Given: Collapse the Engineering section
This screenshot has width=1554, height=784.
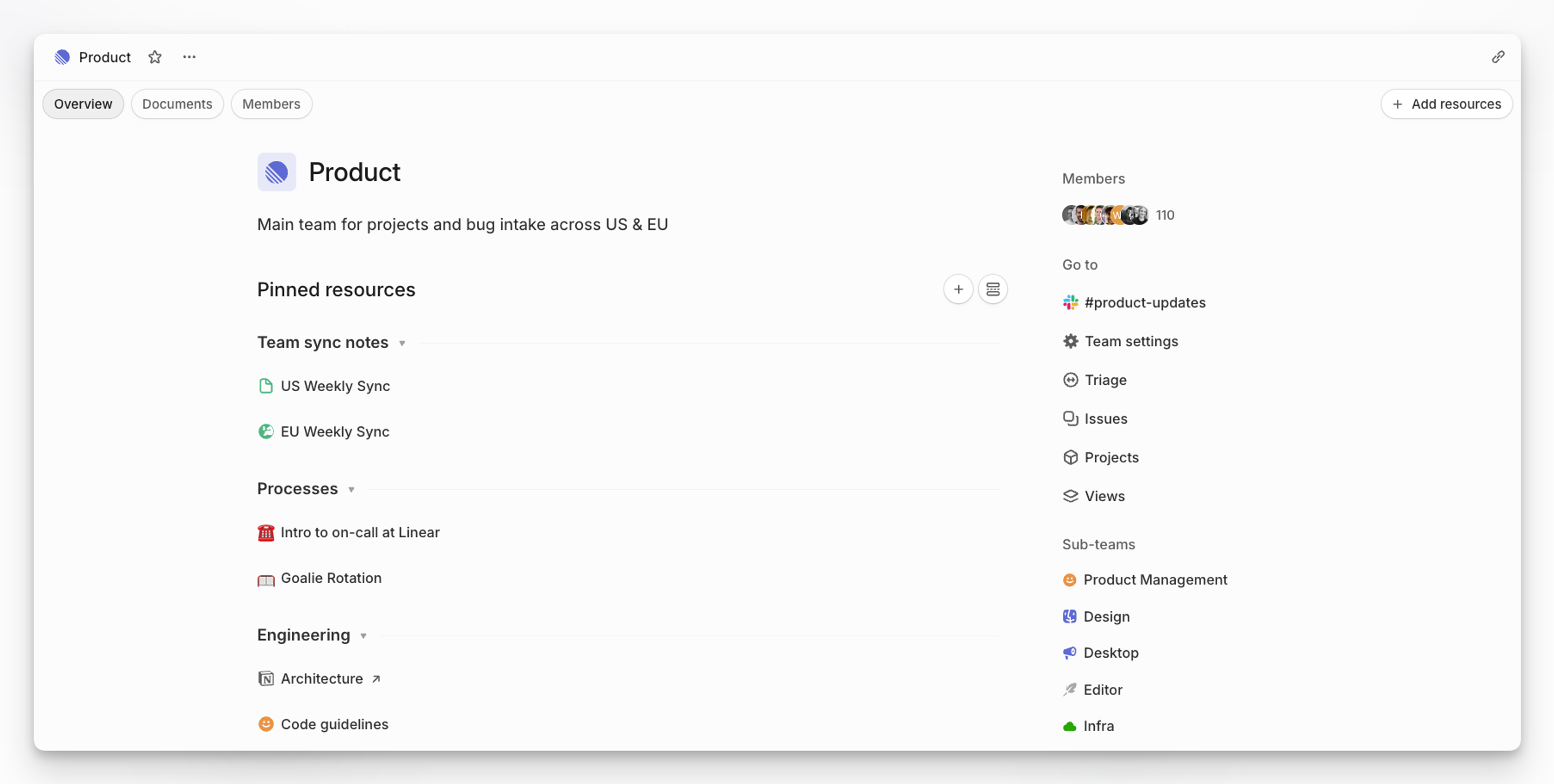Looking at the screenshot, I should 363,636.
